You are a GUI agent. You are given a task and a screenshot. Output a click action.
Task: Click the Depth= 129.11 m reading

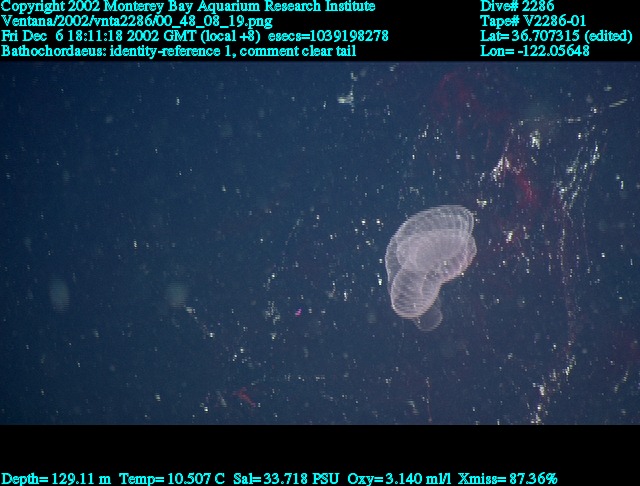56,478
